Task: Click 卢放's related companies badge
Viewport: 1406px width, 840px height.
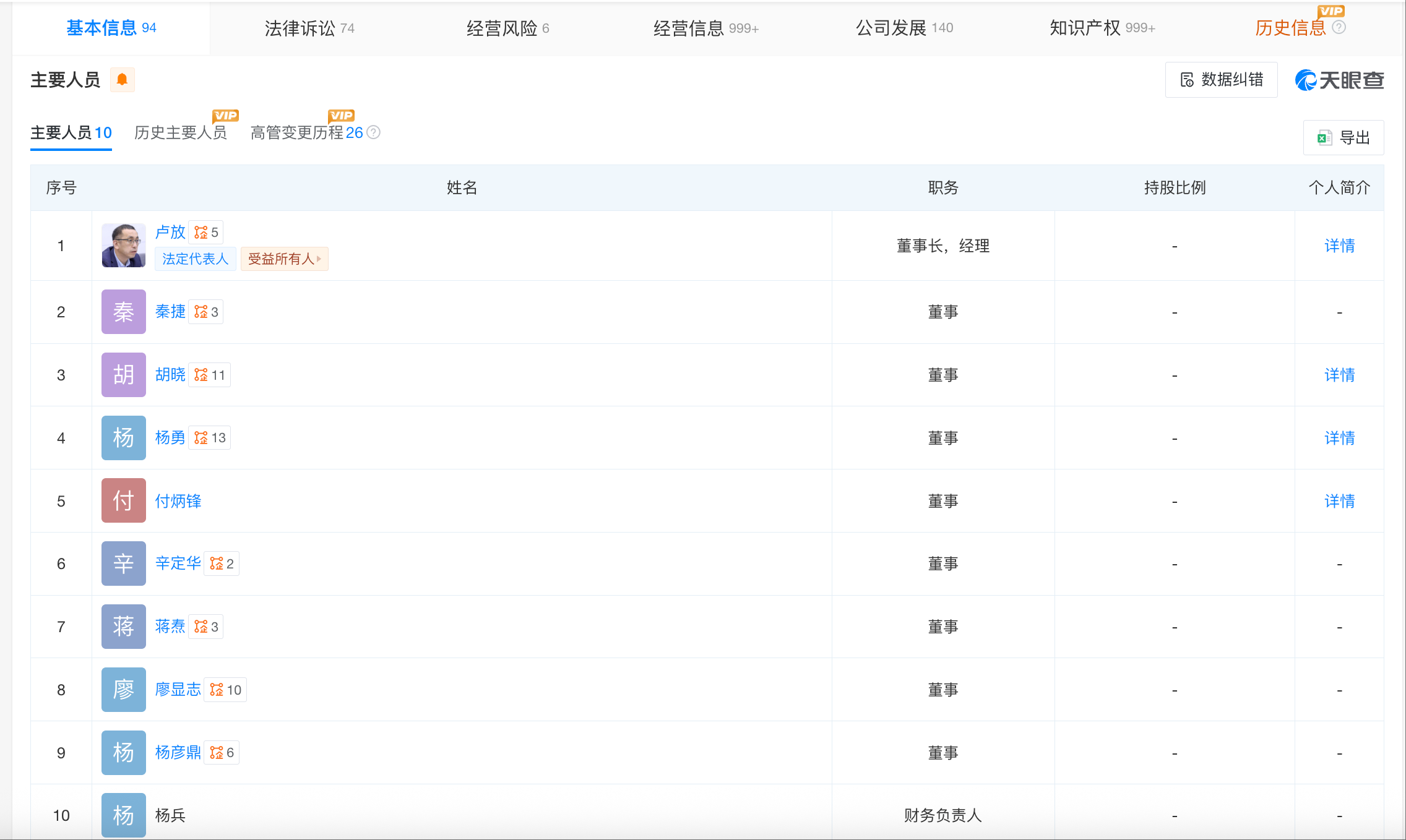Action: [x=206, y=233]
